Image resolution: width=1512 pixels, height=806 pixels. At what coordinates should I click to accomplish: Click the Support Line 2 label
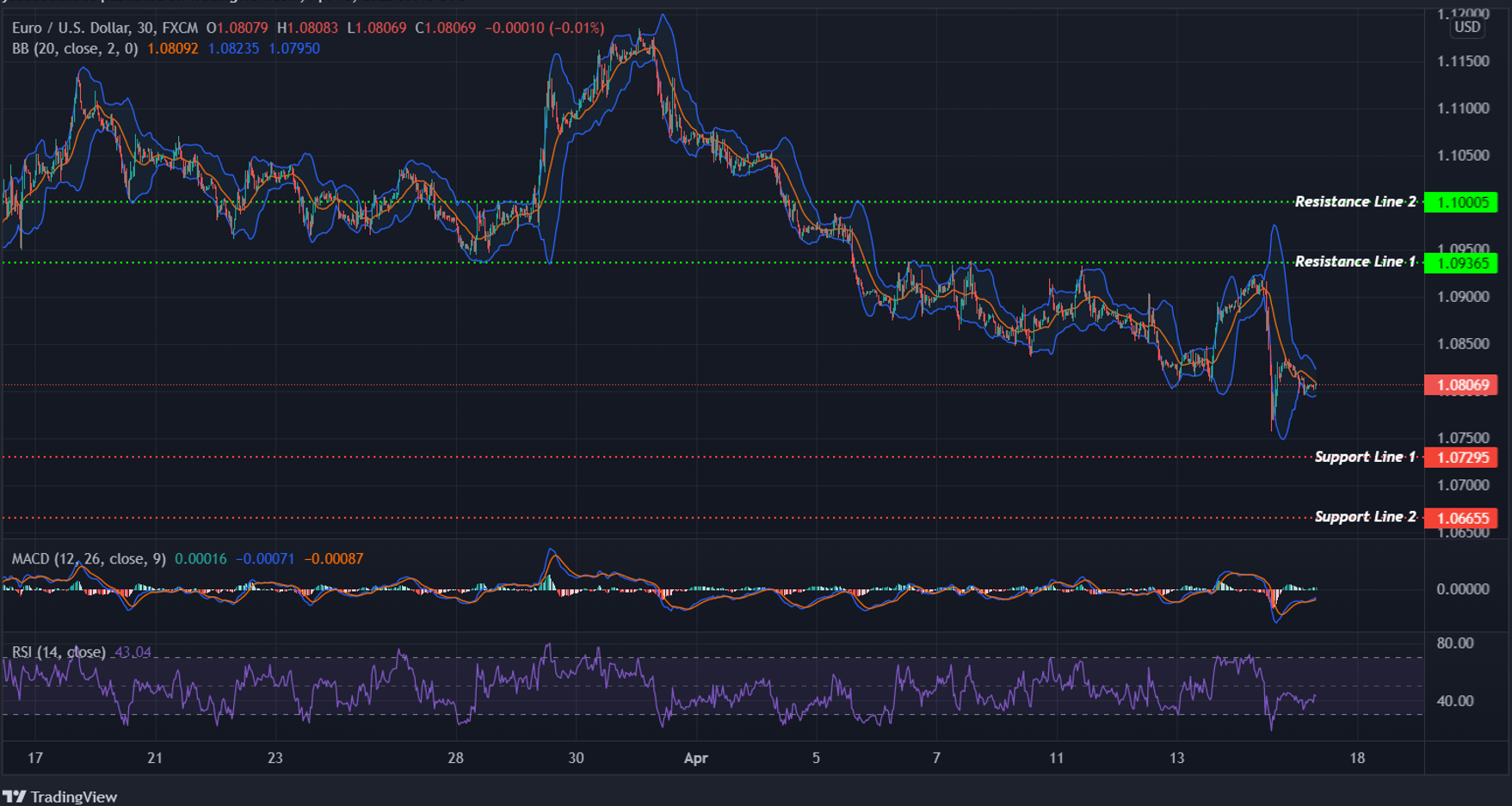(1366, 517)
